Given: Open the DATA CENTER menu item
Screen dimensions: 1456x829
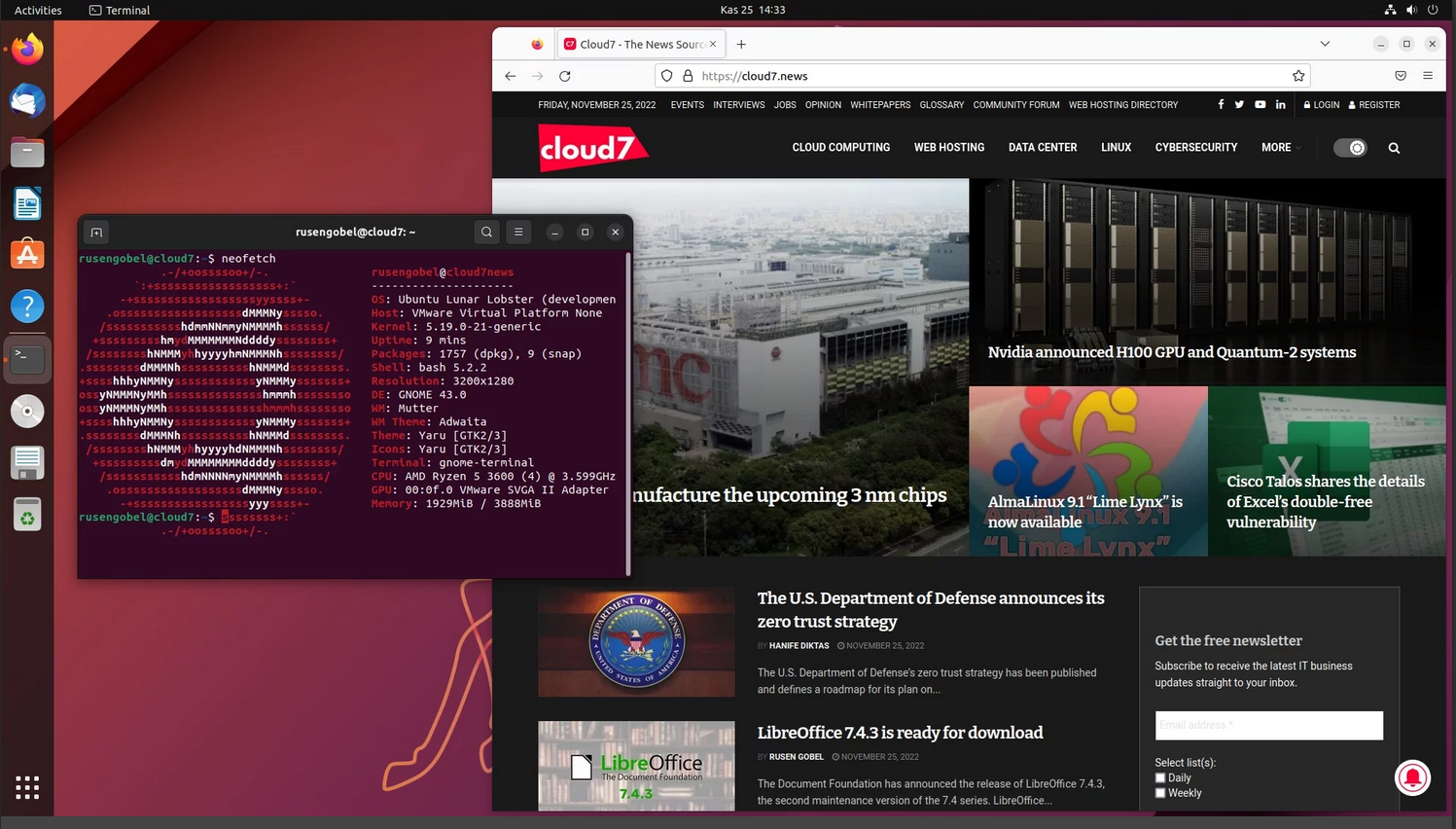Looking at the screenshot, I should click(1043, 148).
